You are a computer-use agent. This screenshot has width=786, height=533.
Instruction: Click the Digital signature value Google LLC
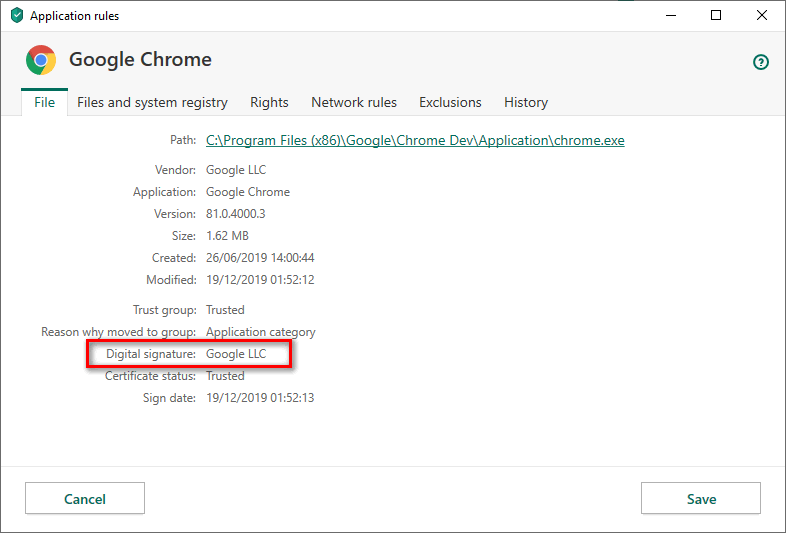tap(236, 354)
